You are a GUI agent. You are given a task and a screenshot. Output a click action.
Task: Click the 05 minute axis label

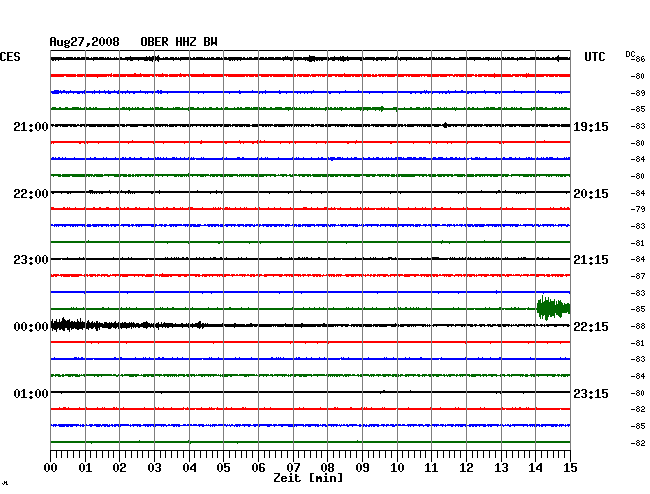pyautogui.click(x=223, y=468)
